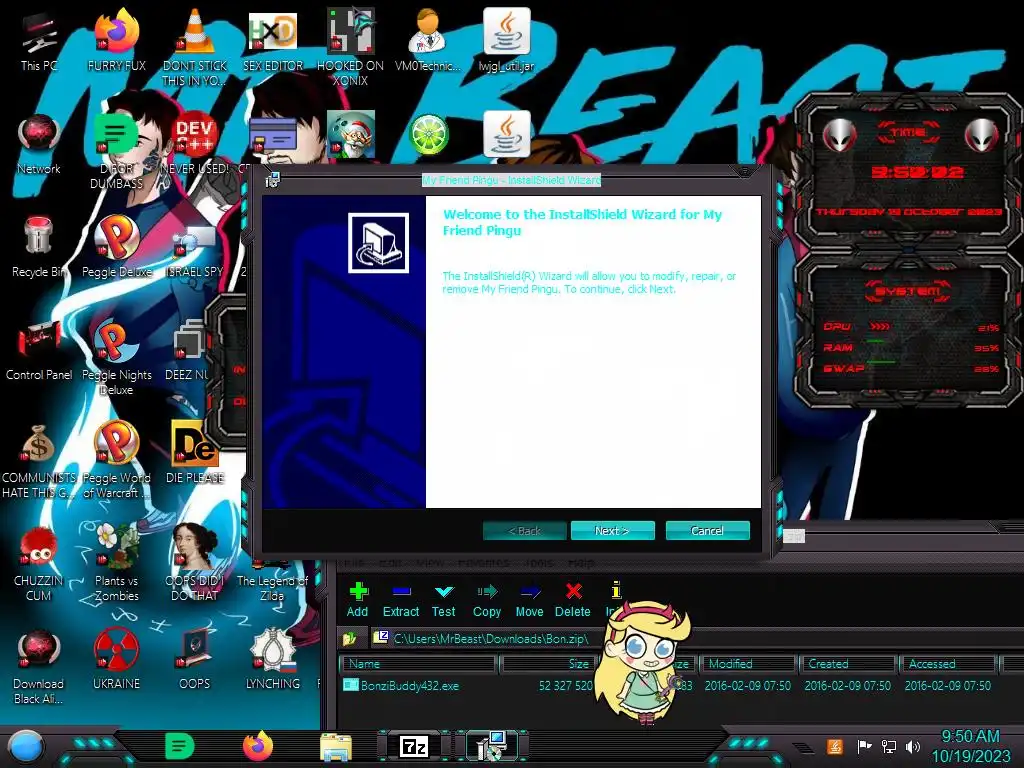
Task: Click the Test archive toolbar button
Action: (x=443, y=600)
